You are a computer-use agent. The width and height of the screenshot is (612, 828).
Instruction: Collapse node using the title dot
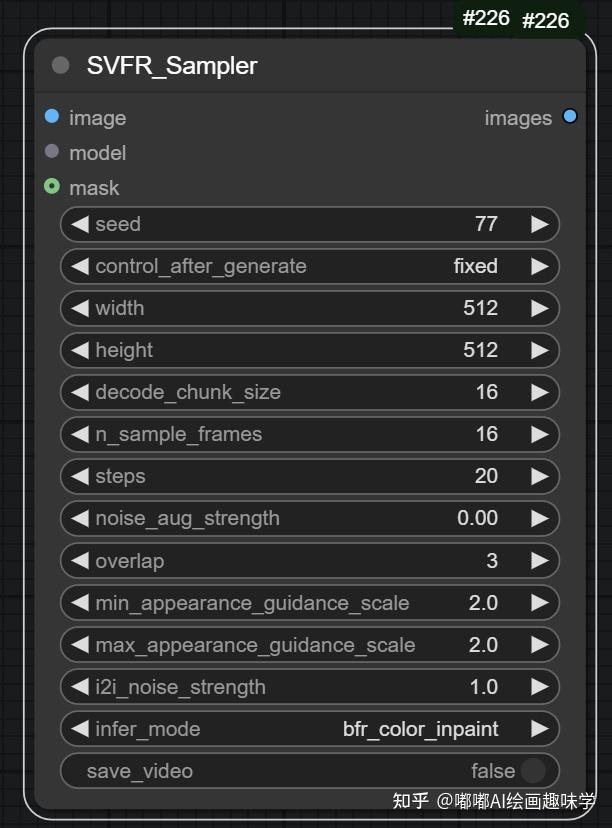pyautogui.click(x=61, y=65)
